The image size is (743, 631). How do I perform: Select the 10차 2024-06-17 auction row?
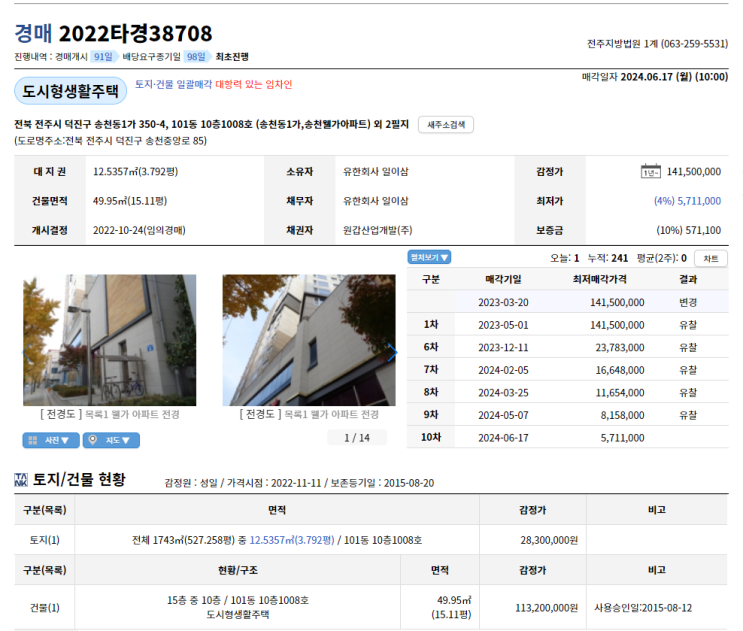pos(568,438)
